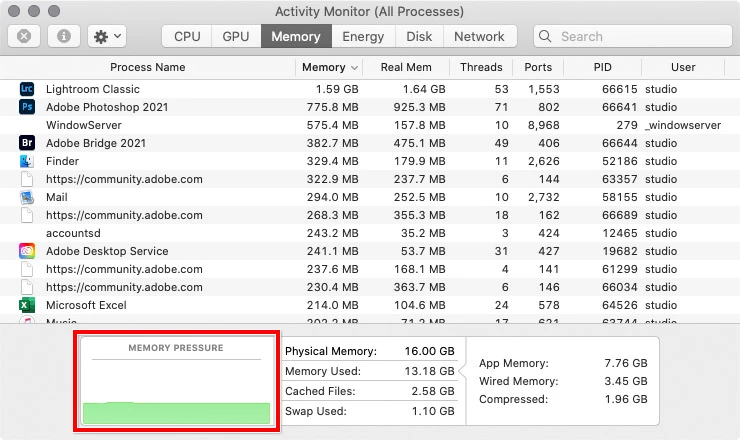
Task: Select the accountsd process row
Action: click(370, 233)
